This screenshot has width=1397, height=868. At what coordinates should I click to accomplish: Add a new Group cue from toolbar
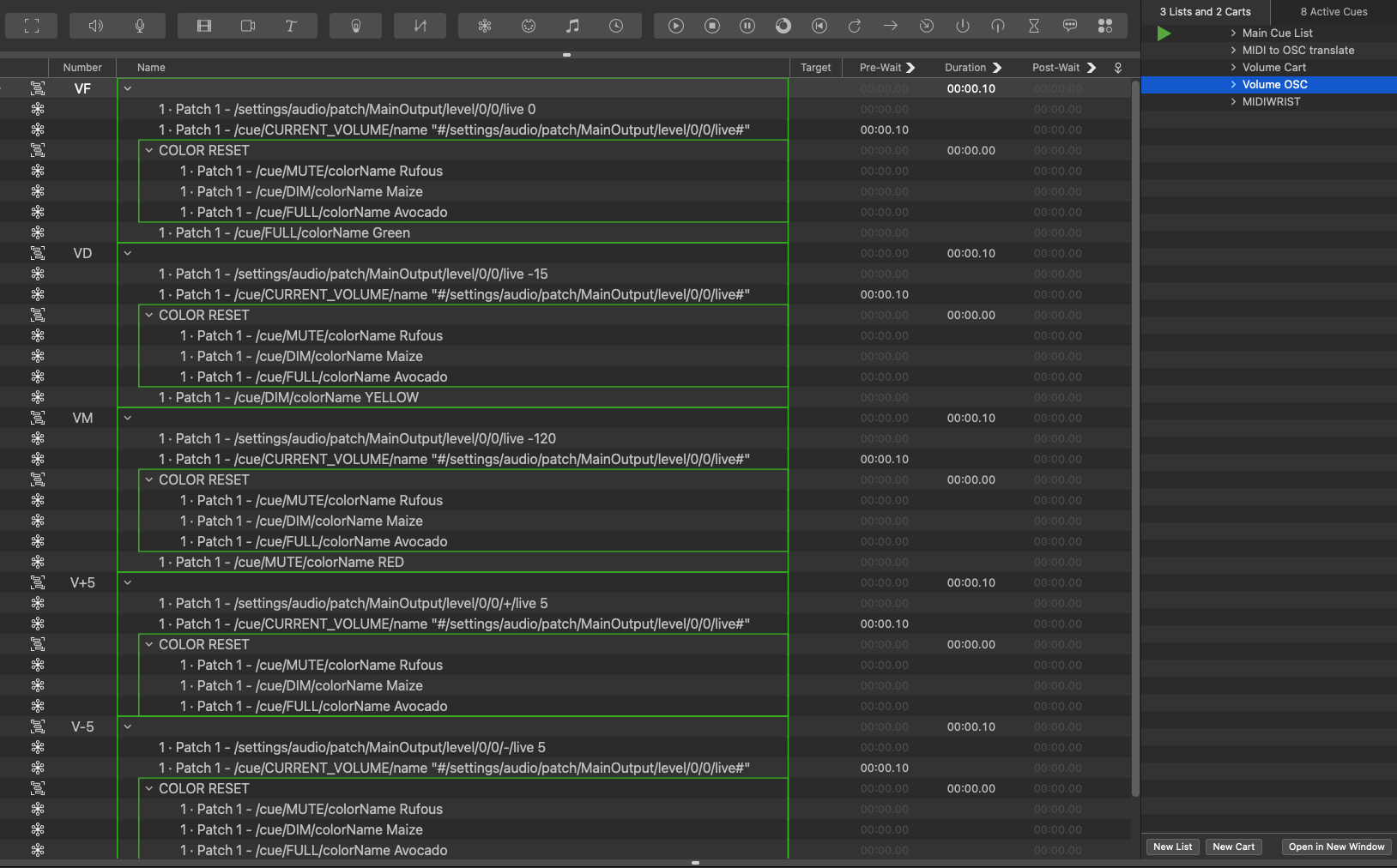point(32,26)
